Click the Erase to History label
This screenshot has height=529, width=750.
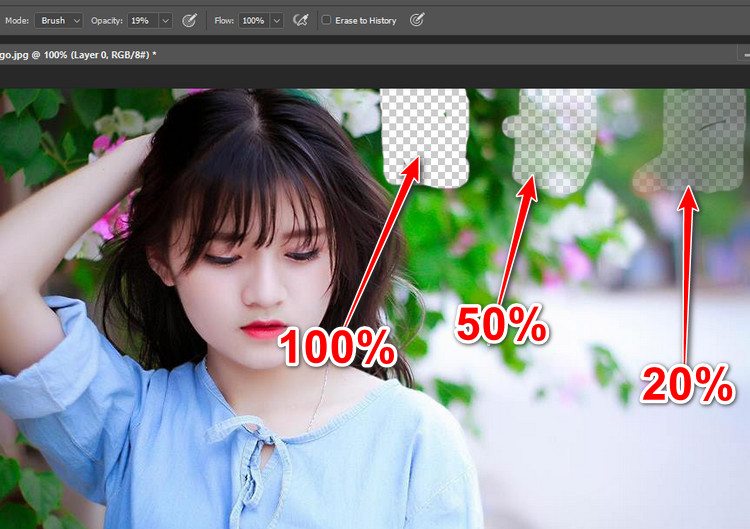tap(366, 21)
